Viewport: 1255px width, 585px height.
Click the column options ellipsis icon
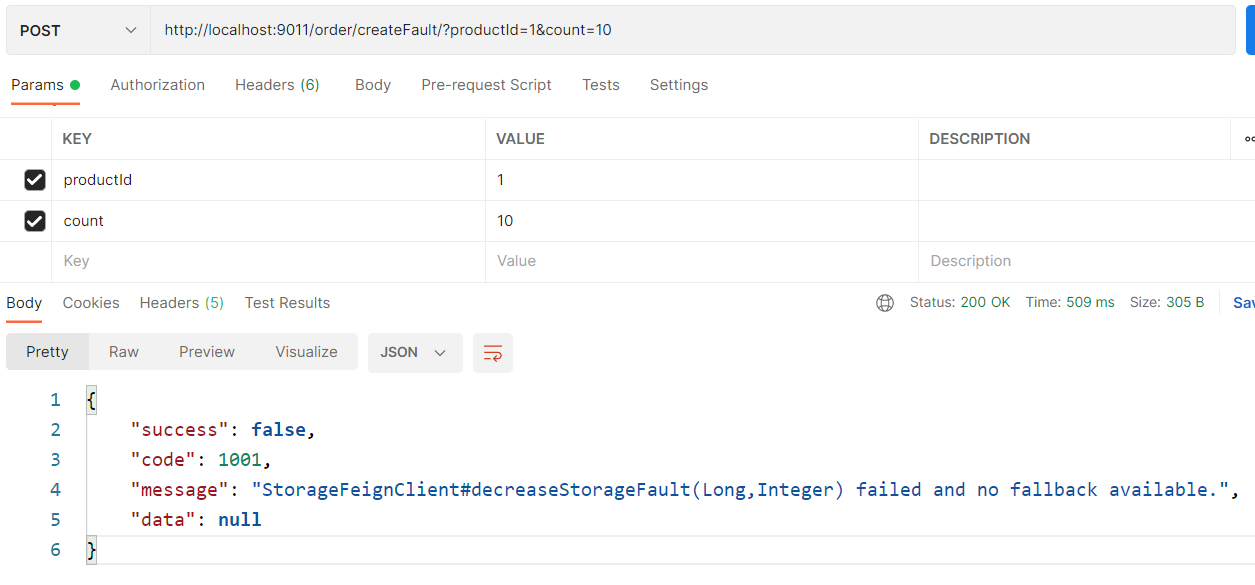coord(1249,139)
